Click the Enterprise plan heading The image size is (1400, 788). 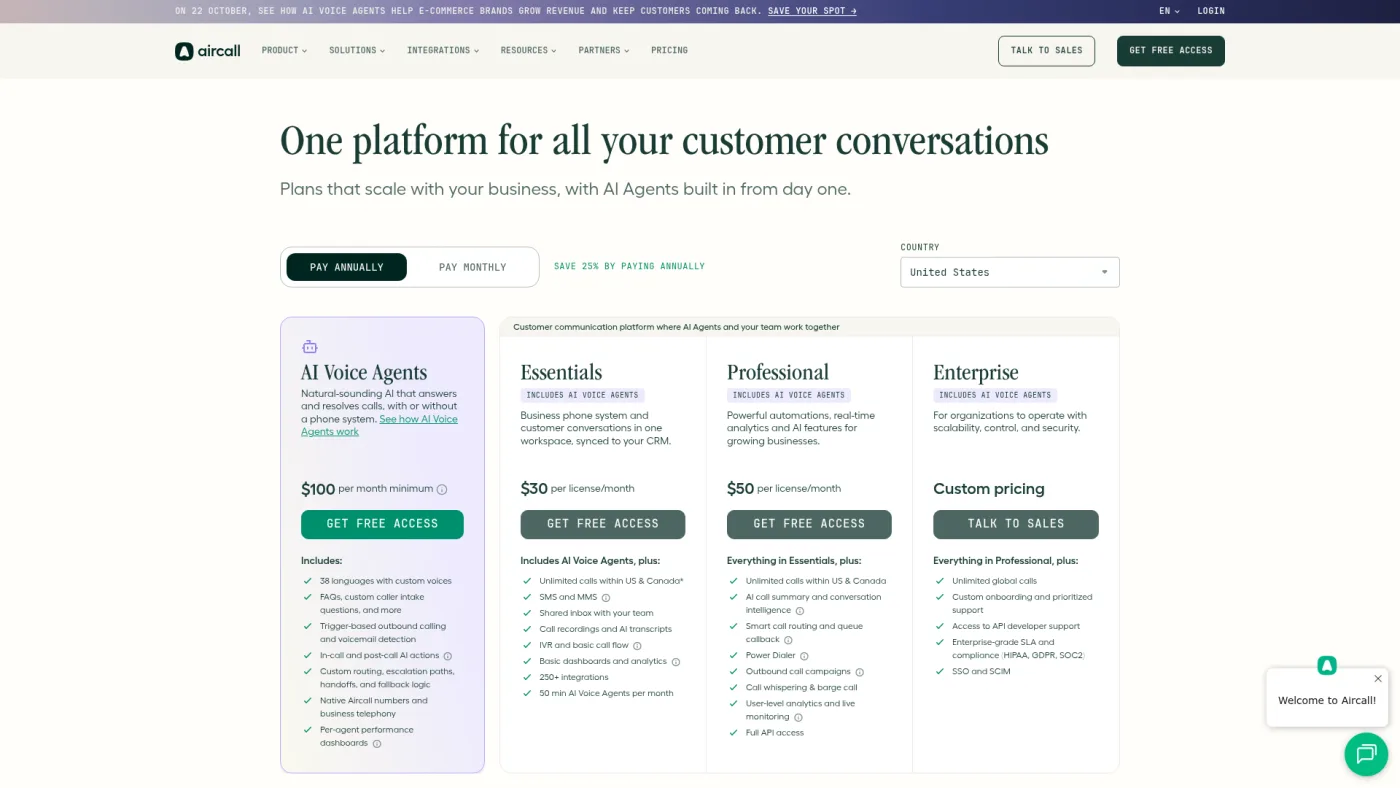coord(976,372)
